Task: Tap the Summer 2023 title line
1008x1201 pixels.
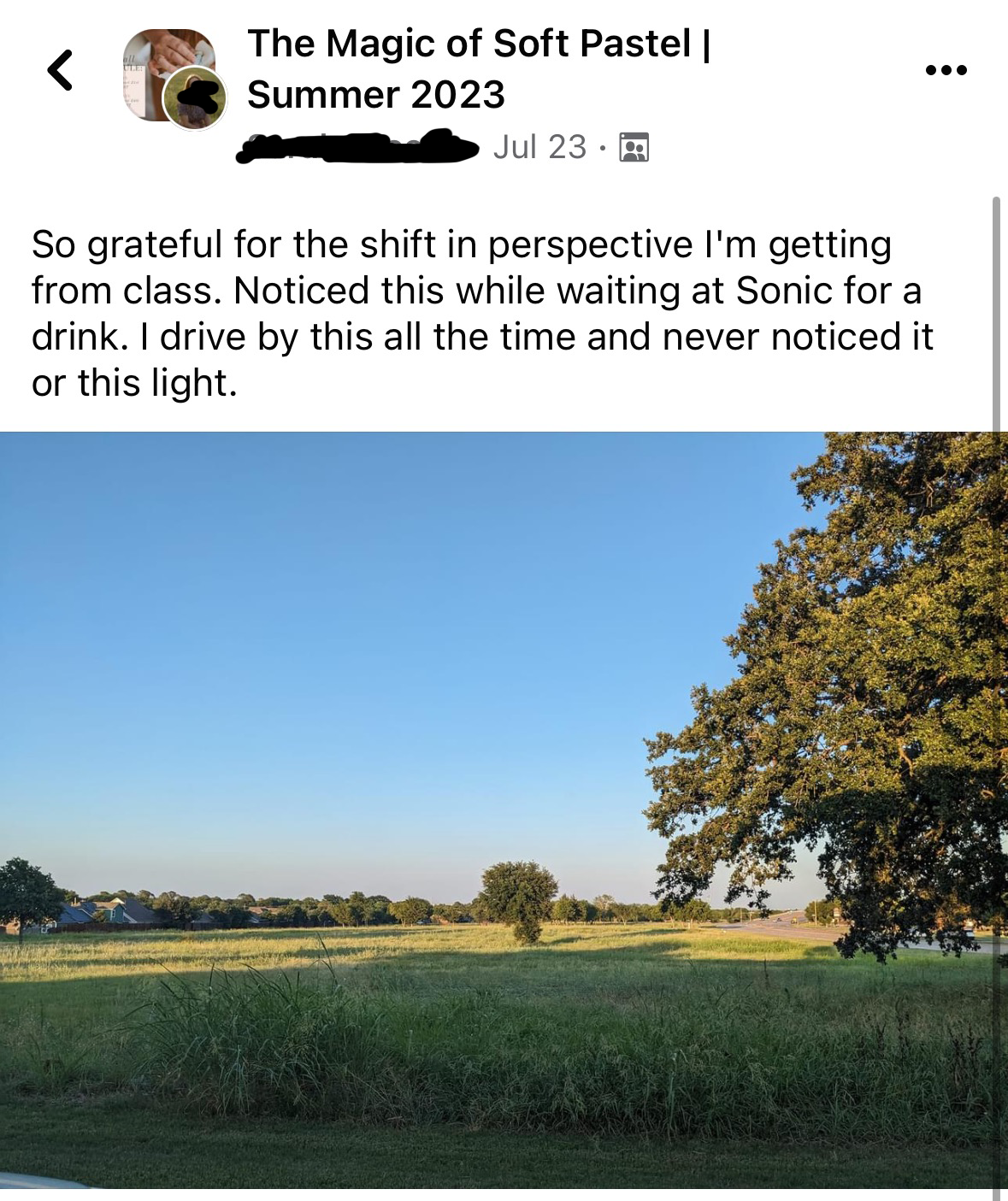Action: coord(376,94)
